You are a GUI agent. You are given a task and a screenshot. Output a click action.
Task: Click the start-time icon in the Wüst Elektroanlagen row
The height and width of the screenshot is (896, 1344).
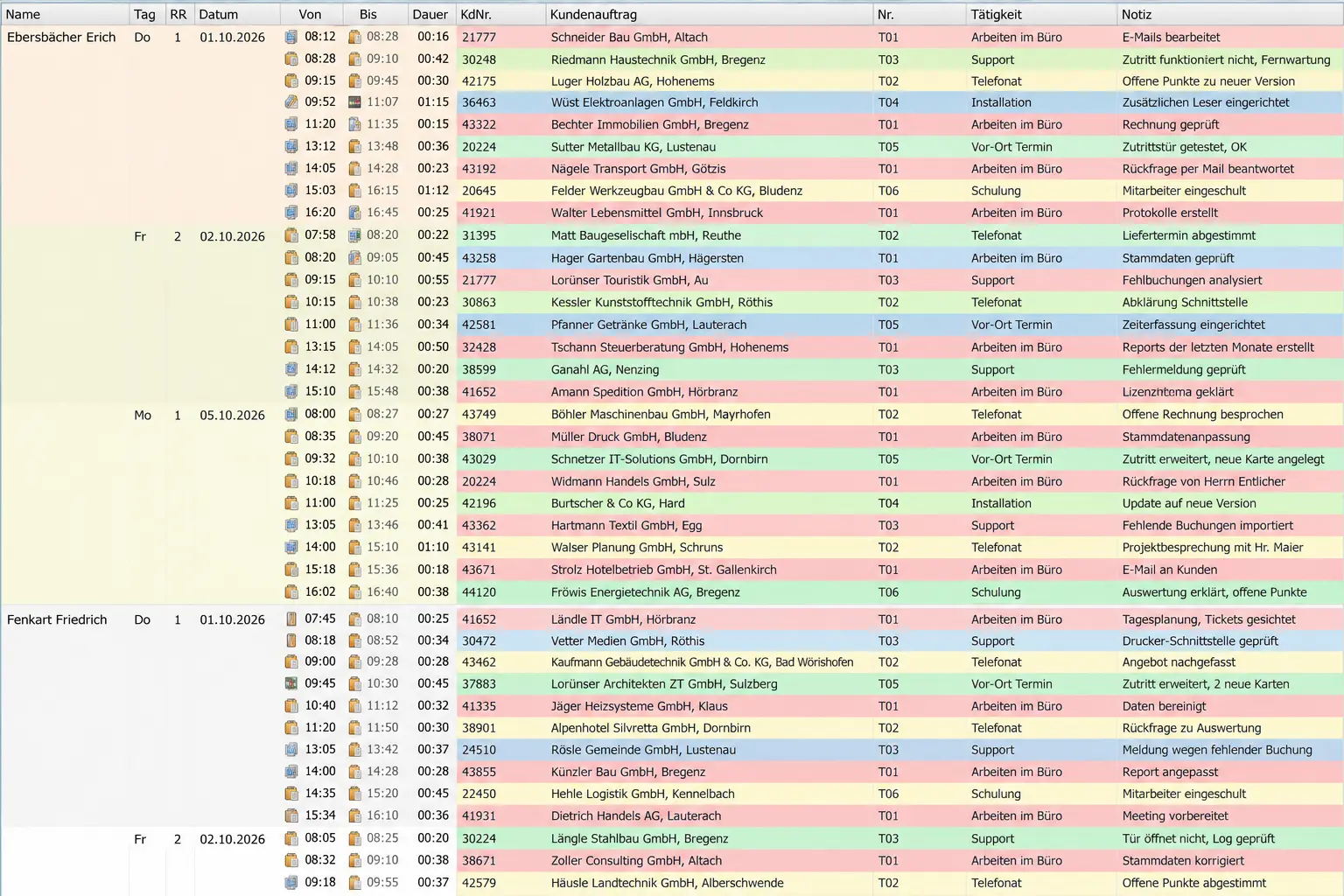291,101
